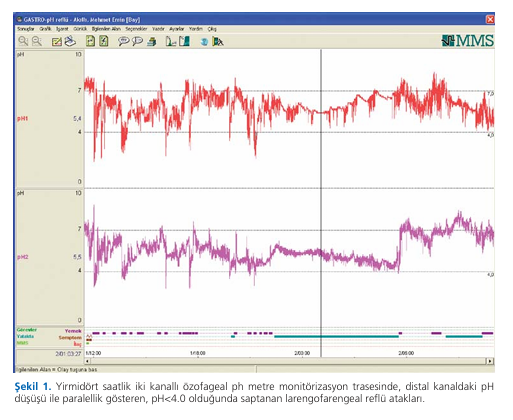Click the timeline scrollbar right arrow
This screenshot has height=420, width=513.
490,361
